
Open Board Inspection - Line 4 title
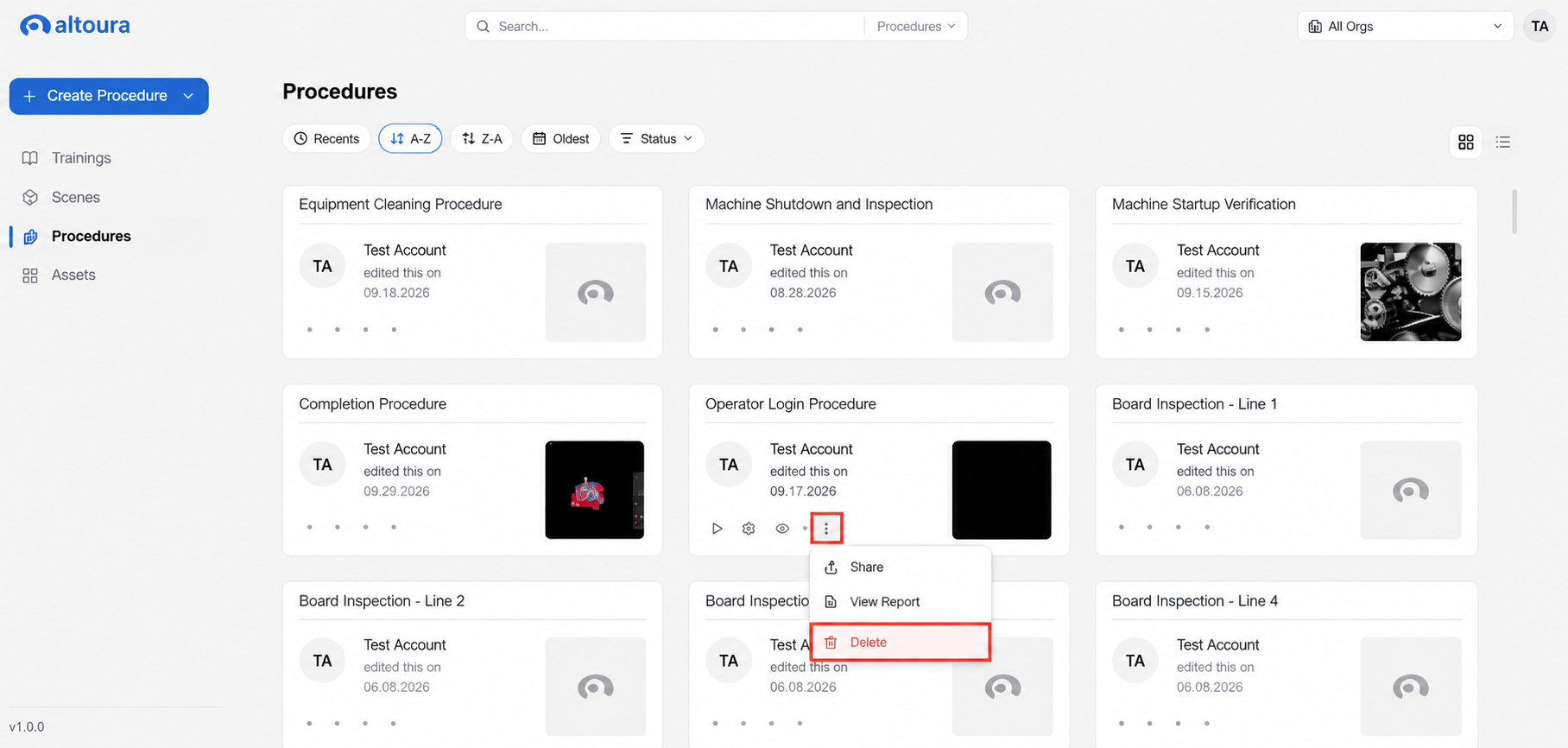pyautogui.click(x=1195, y=601)
